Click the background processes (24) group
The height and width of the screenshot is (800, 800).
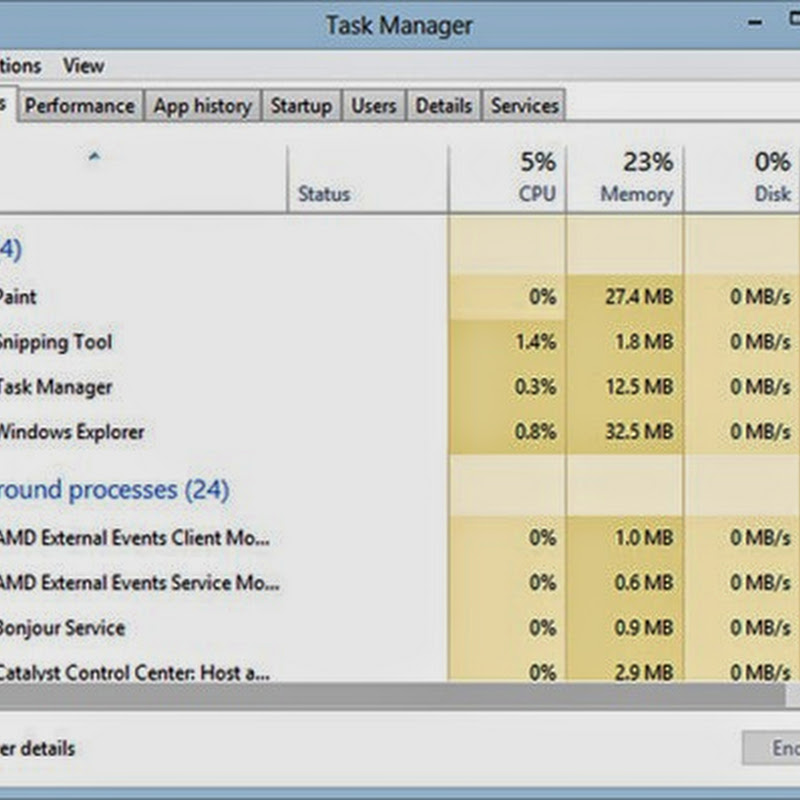coord(114,490)
